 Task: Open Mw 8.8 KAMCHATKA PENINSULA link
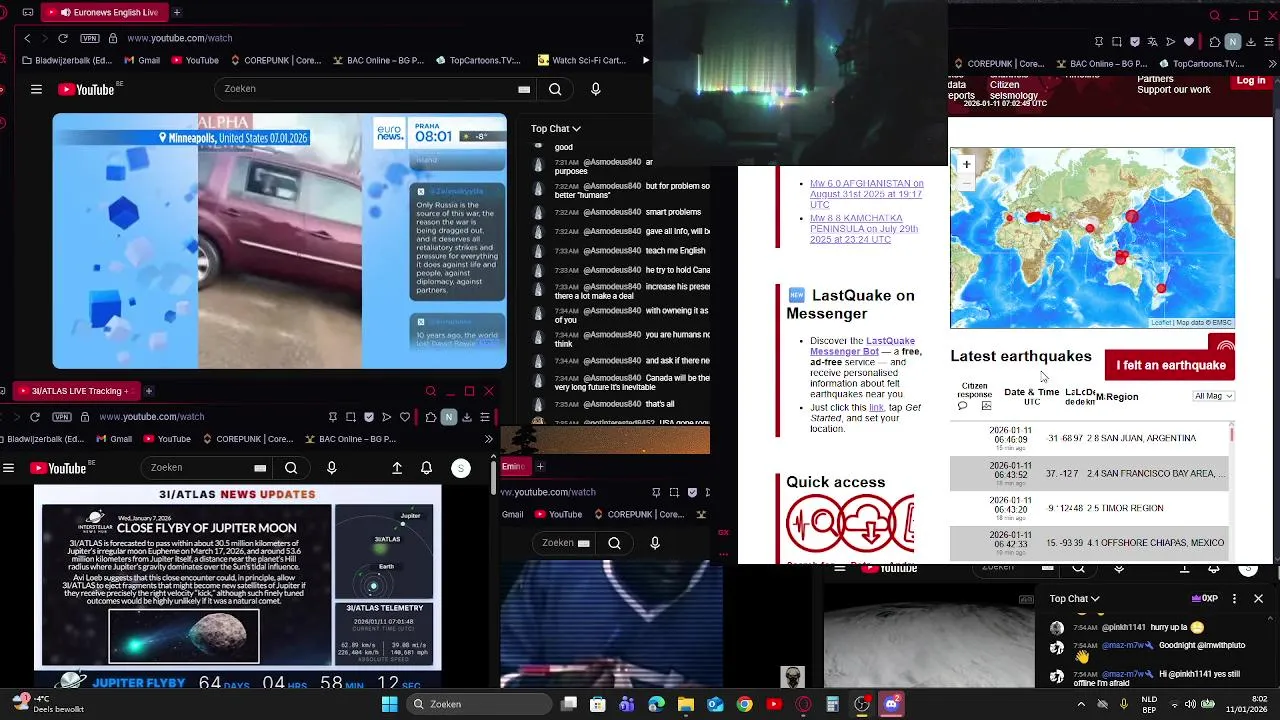point(864,229)
